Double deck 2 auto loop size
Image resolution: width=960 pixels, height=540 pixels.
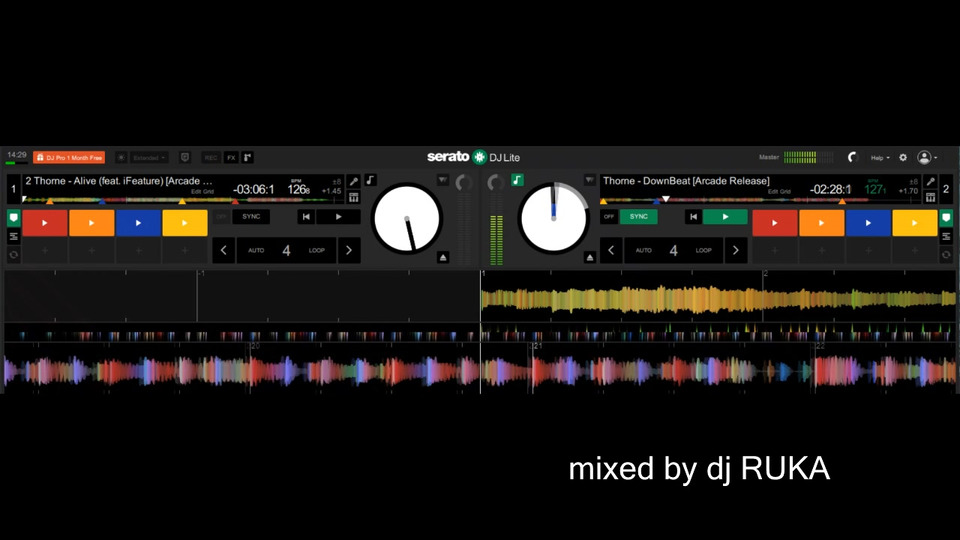pos(736,250)
